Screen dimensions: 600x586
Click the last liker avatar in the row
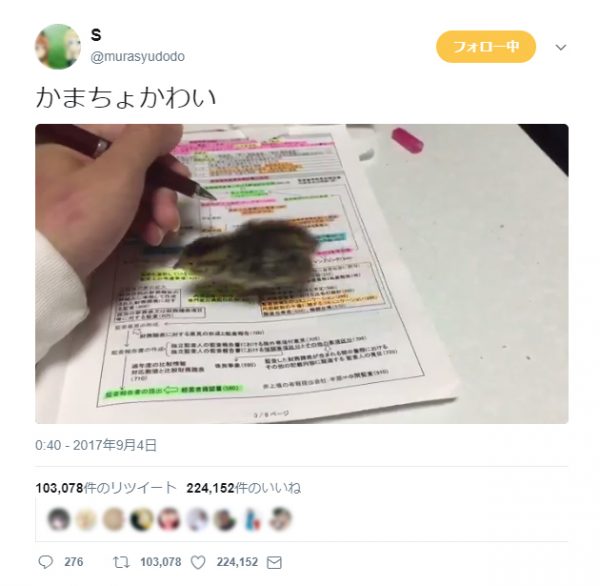pyautogui.click(x=280, y=519)
